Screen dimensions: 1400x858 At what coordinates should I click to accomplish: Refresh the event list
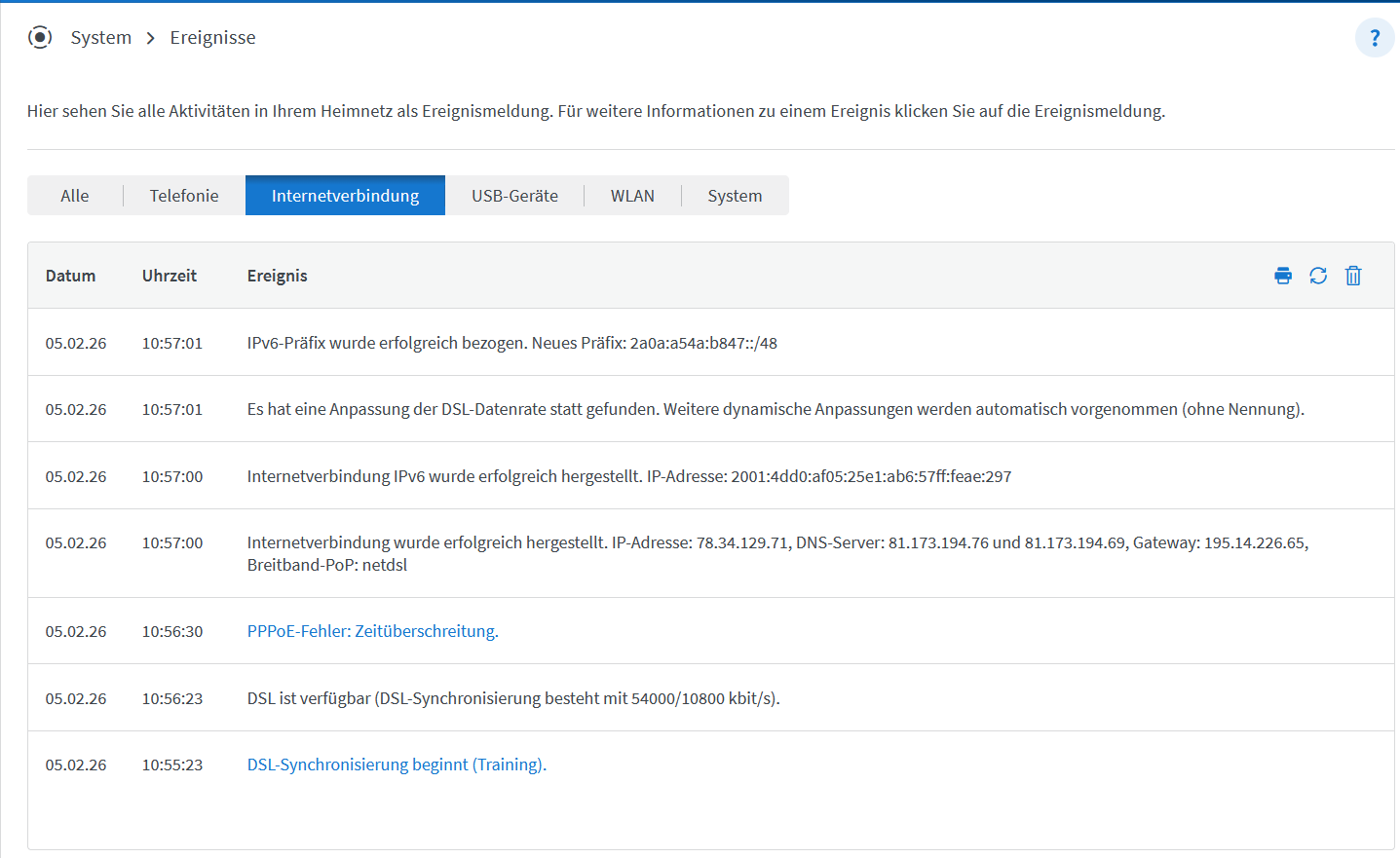(x=1318, y=276)
